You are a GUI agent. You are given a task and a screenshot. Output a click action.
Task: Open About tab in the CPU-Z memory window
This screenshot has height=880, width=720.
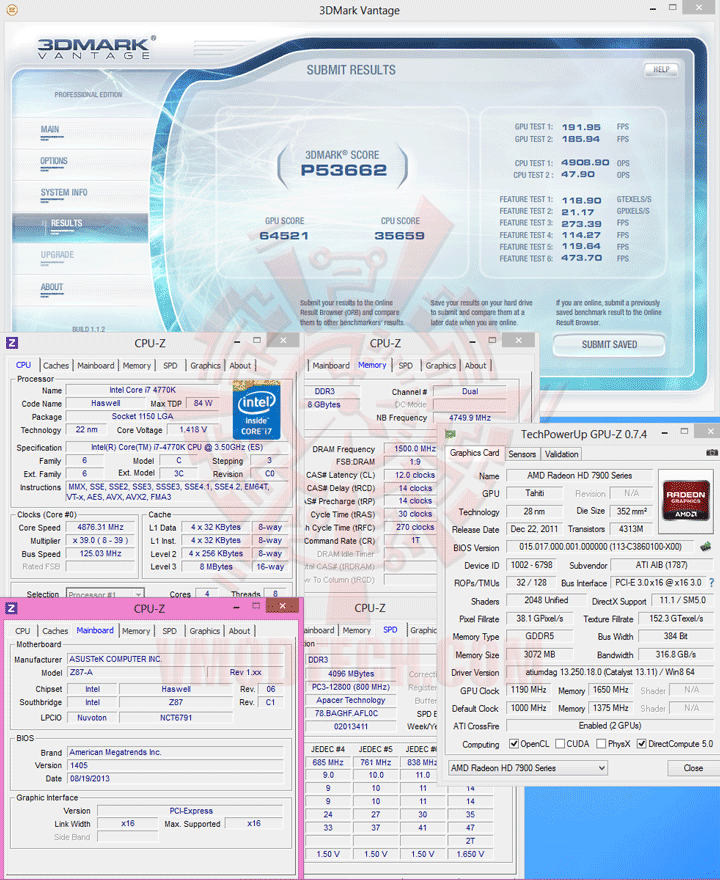[475, 365]
